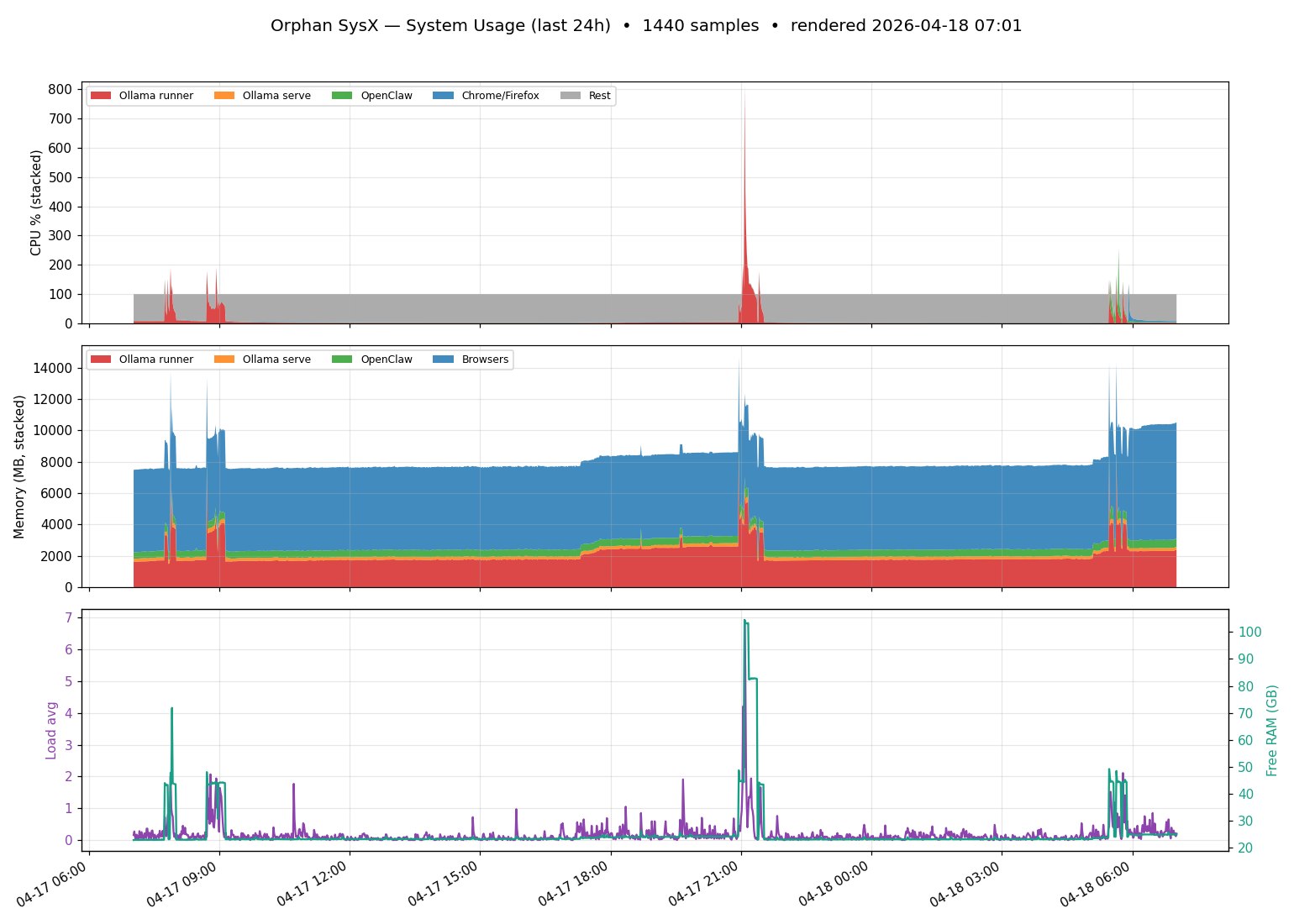Select the OpenClaw label in Memory legend
The image size is (1294, 924).
pos(387,360)
